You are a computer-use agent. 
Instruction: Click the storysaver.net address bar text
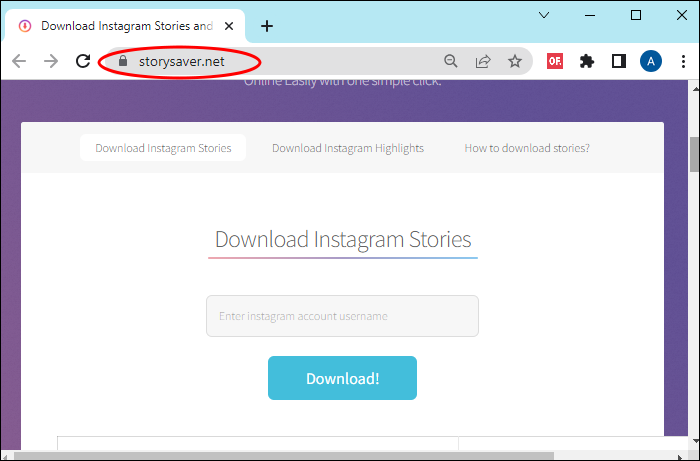pyautogui.click(x=182, y=61)
